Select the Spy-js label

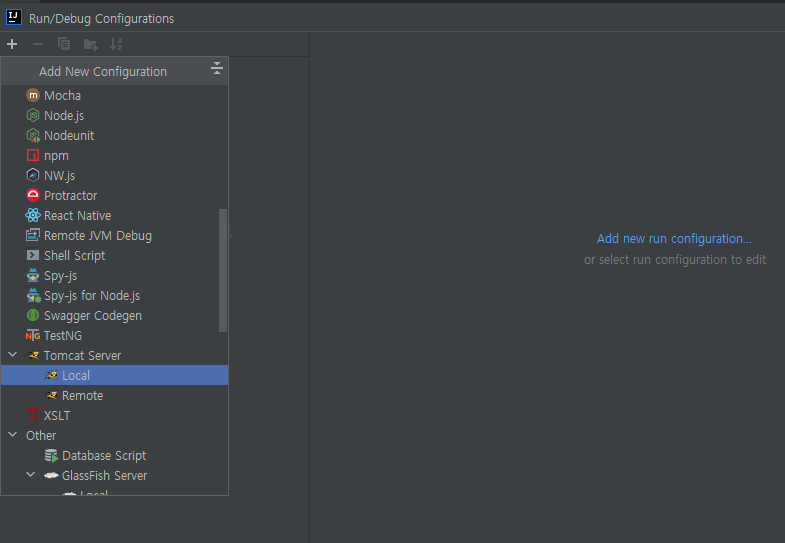(x=61, y=276)
